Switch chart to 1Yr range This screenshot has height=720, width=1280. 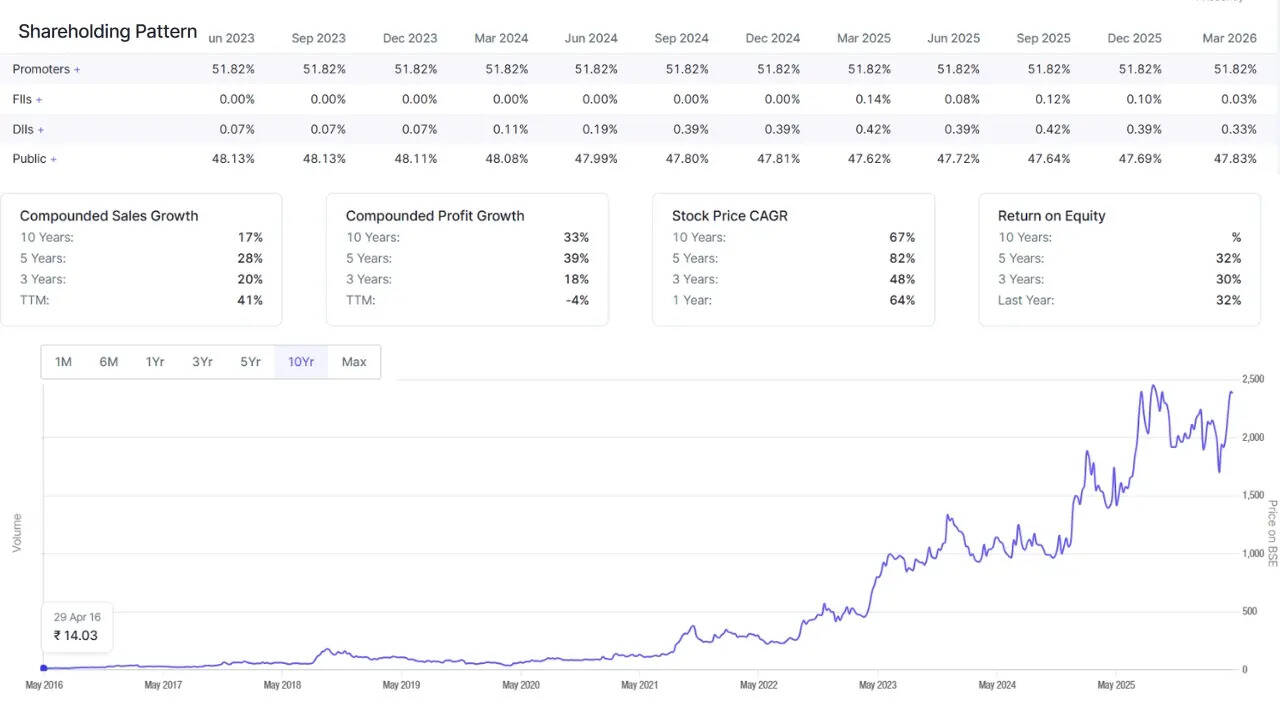pos(155,362)
